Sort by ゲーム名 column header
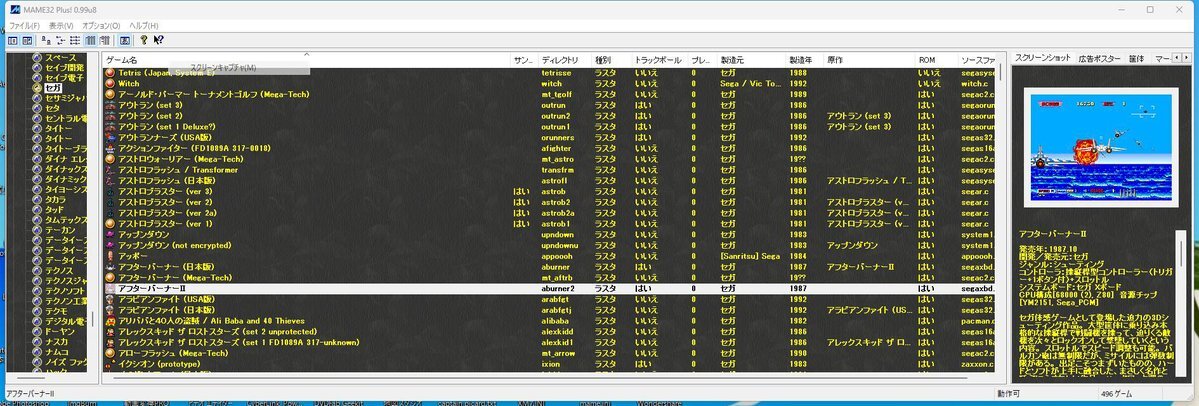1199x406 pixels. pyautogui.click(x=306, y=60)
